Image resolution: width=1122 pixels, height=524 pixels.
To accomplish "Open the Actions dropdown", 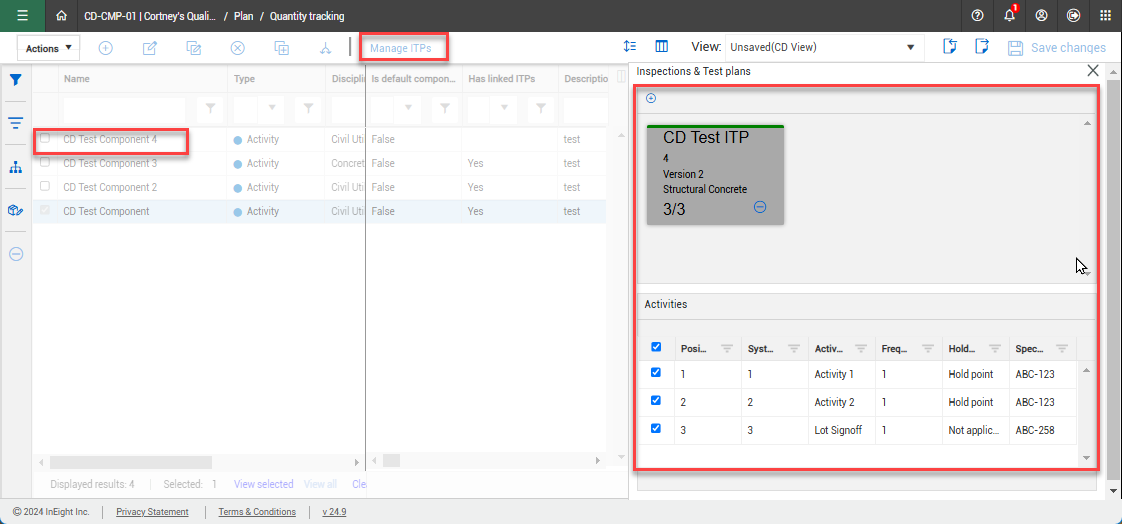I will (49, 48).
